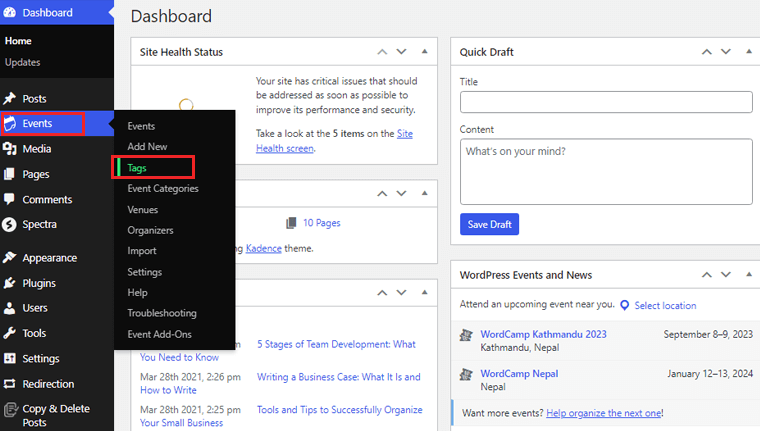Open Updates under Dashboard

pyautogui.click(x=22, y=63)
